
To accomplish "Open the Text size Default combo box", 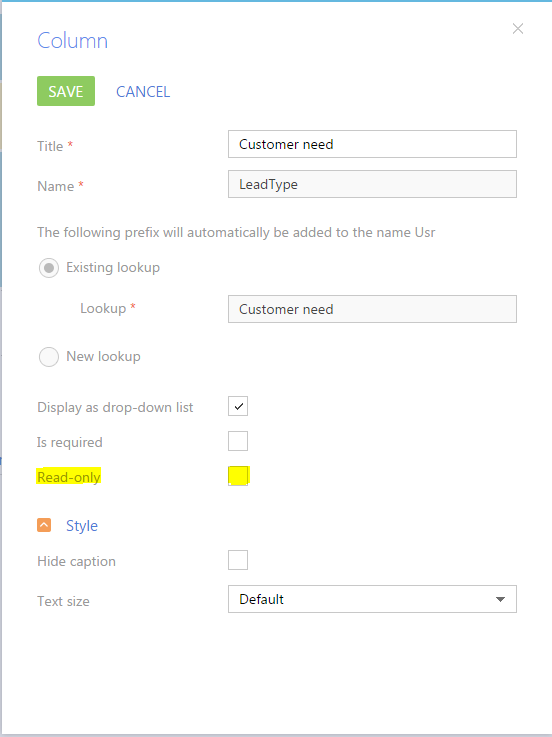I will 372,599.
